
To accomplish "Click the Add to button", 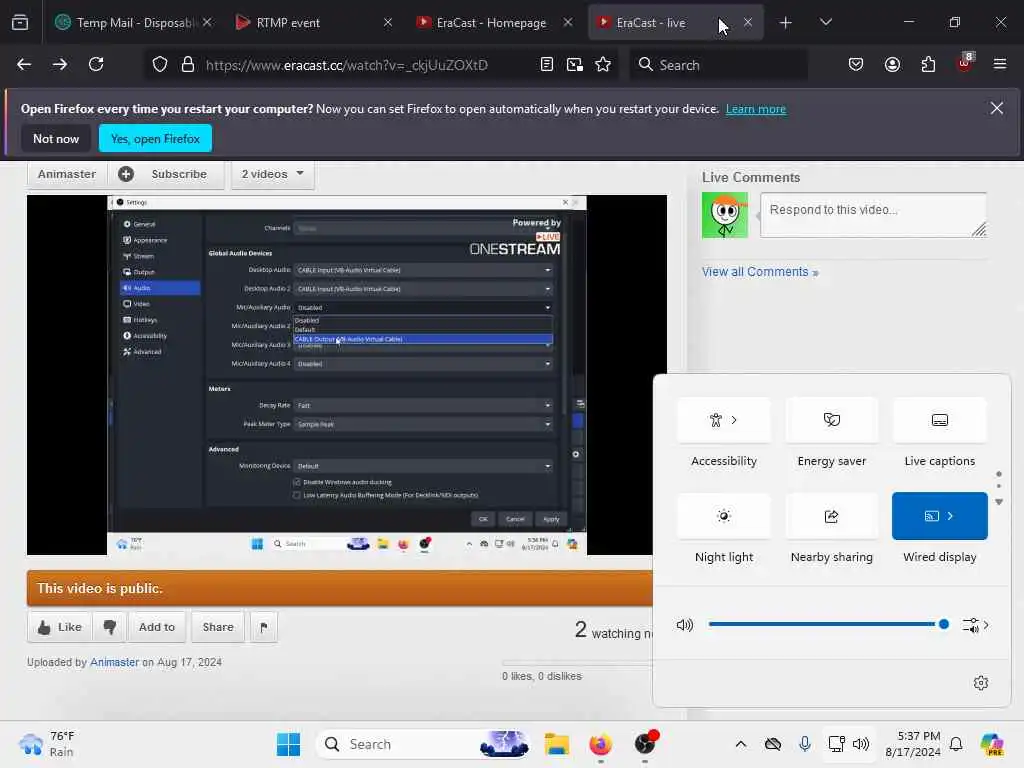I will coord(157,627).
